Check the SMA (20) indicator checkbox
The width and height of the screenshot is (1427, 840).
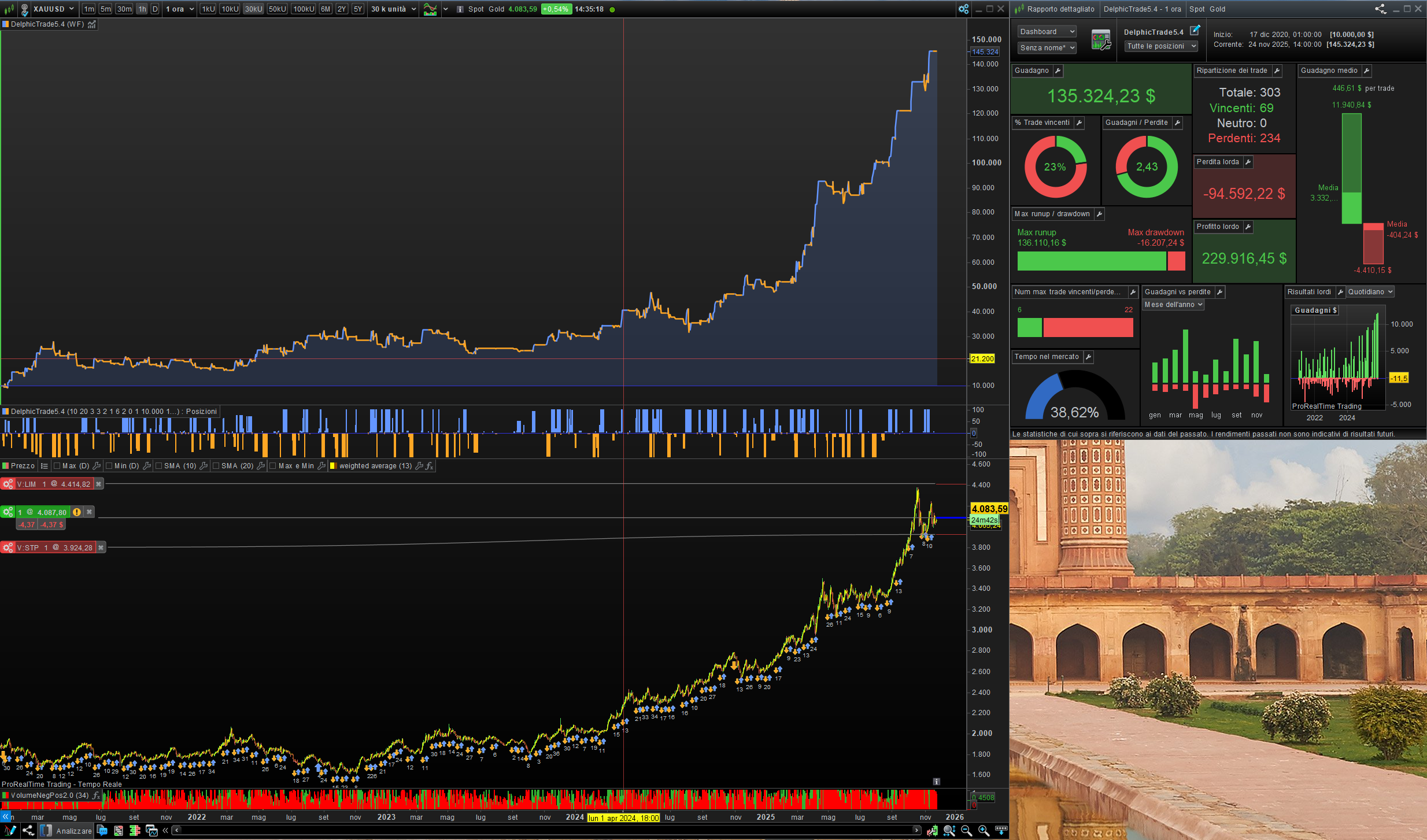click(216, 466)
